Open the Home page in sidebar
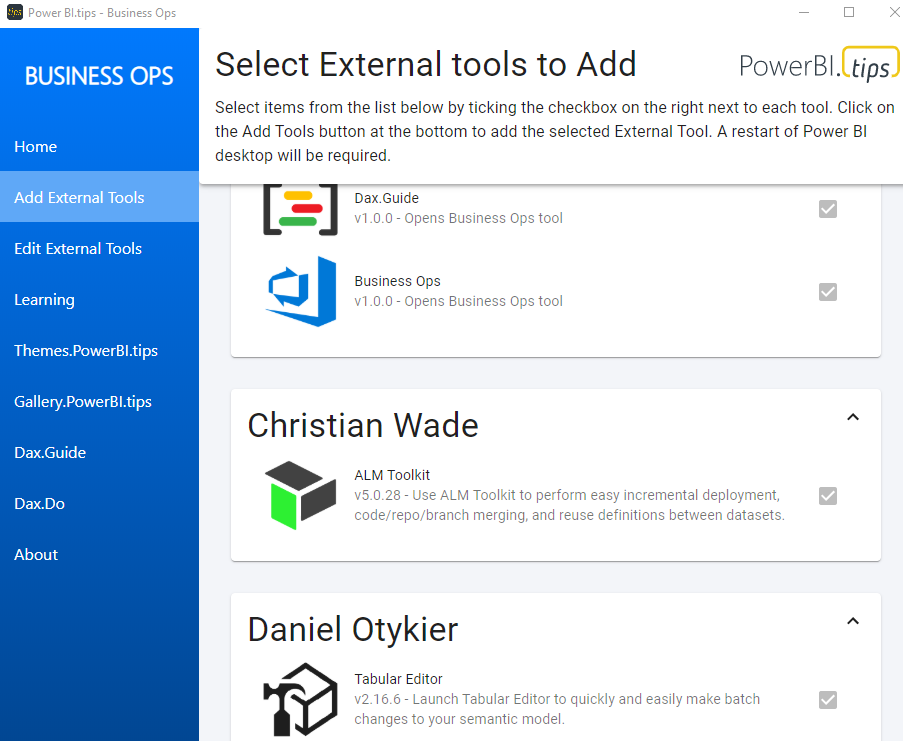The height and width of the screenshot is (741, 903). [100, 146]
